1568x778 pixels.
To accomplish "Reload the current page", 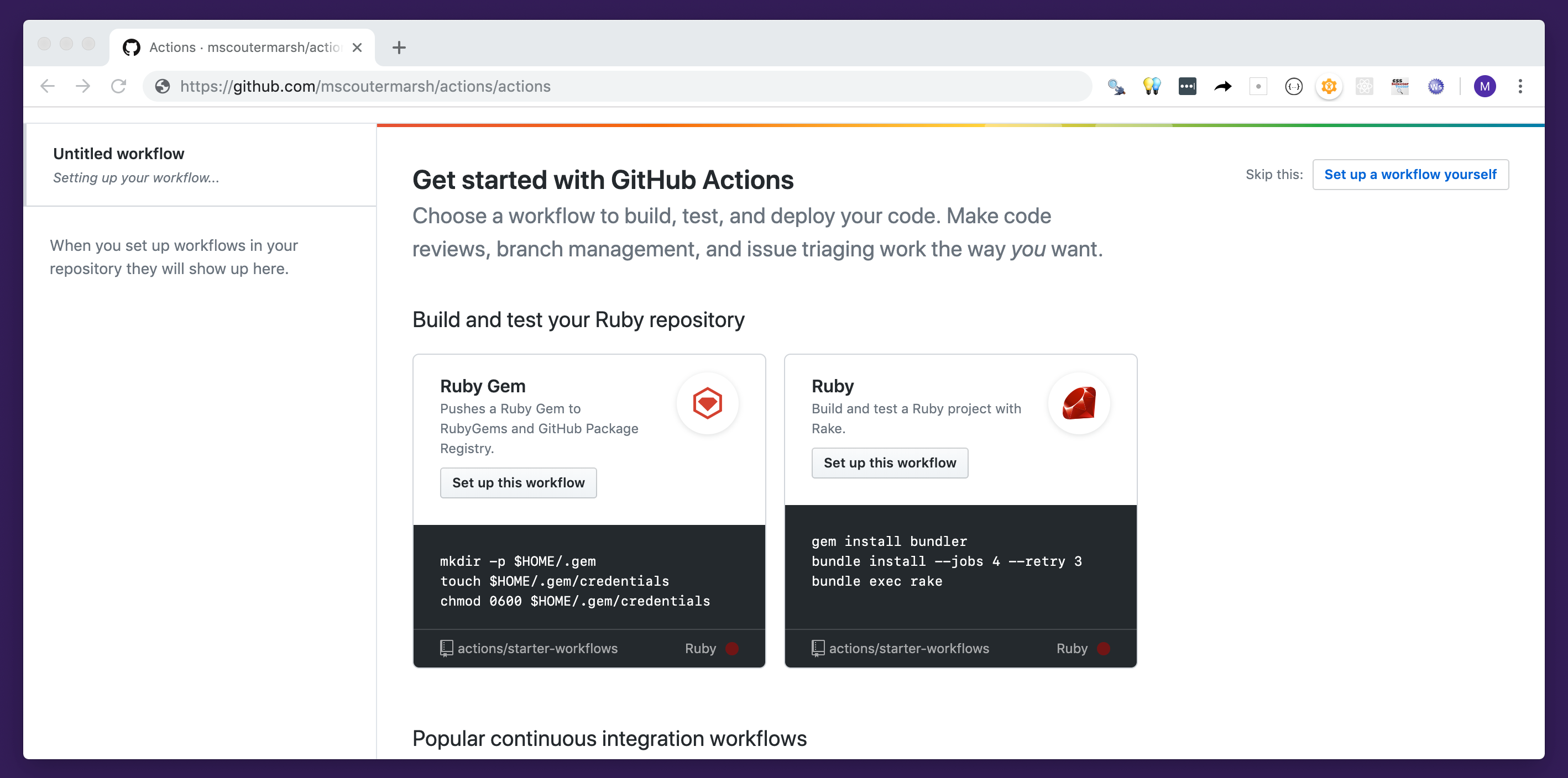I will (x=119, y=86).
